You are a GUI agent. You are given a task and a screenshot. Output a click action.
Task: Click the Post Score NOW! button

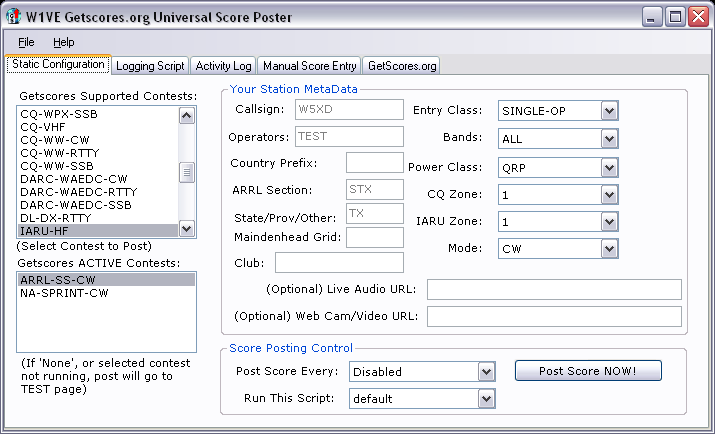pyautogui.click(x=588, y=371)
